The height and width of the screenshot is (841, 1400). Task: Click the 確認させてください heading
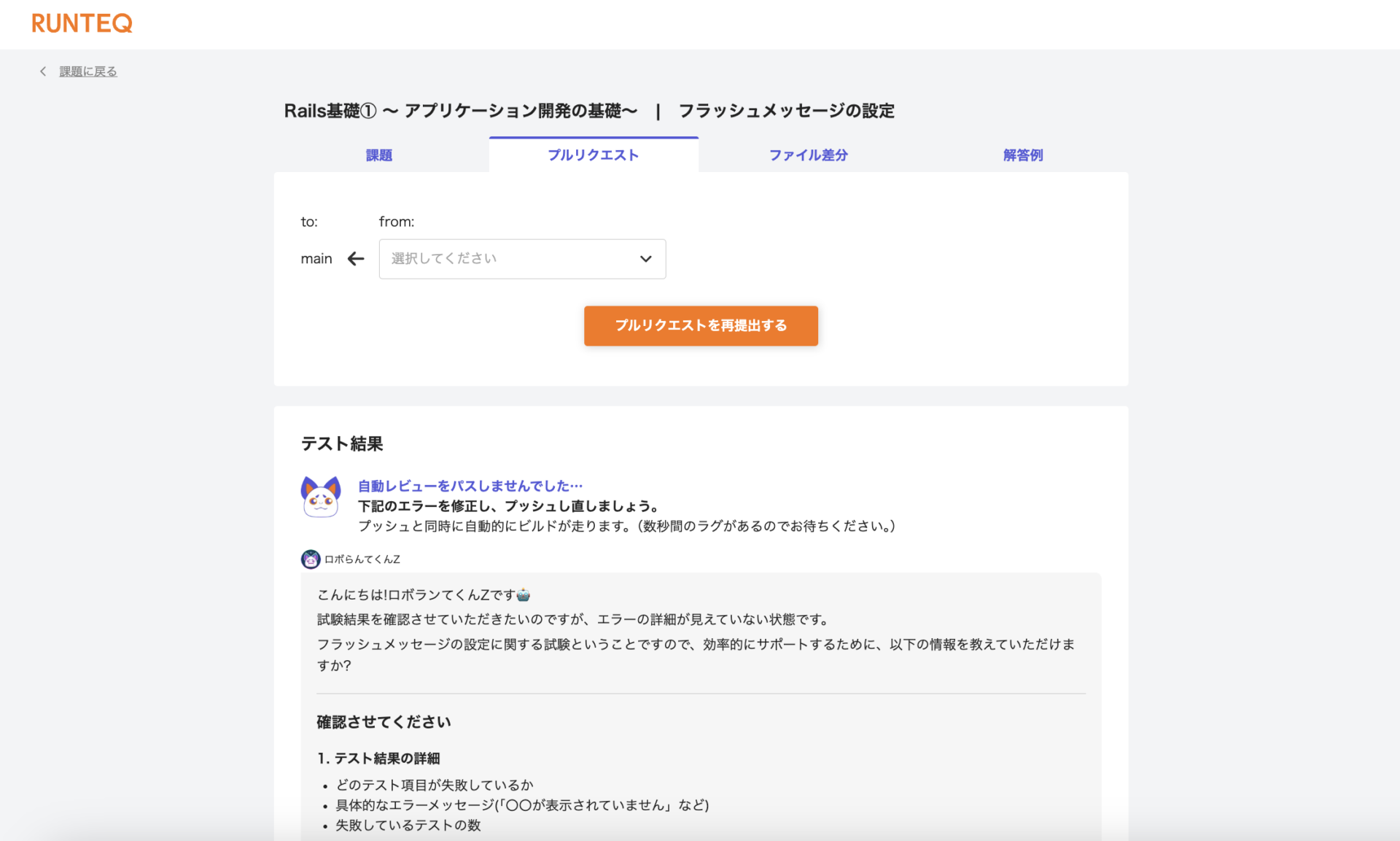(384, 722)
